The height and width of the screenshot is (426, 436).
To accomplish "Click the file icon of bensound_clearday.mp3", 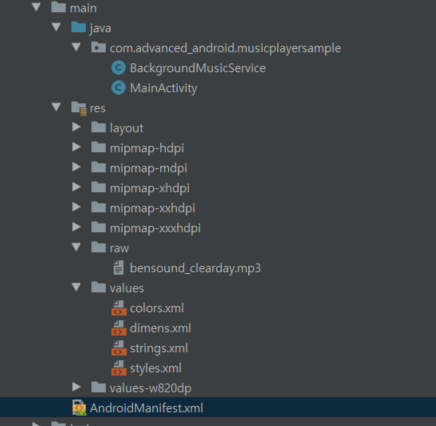I will coord(118,268).
